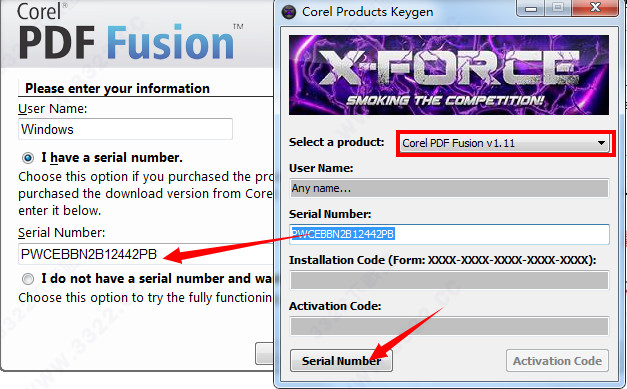Image resolution: width=627 pixels, height=389 pixels.
Task: Focus the keygen User Name field showing 'Any name...'
Action: click(449, 188)
